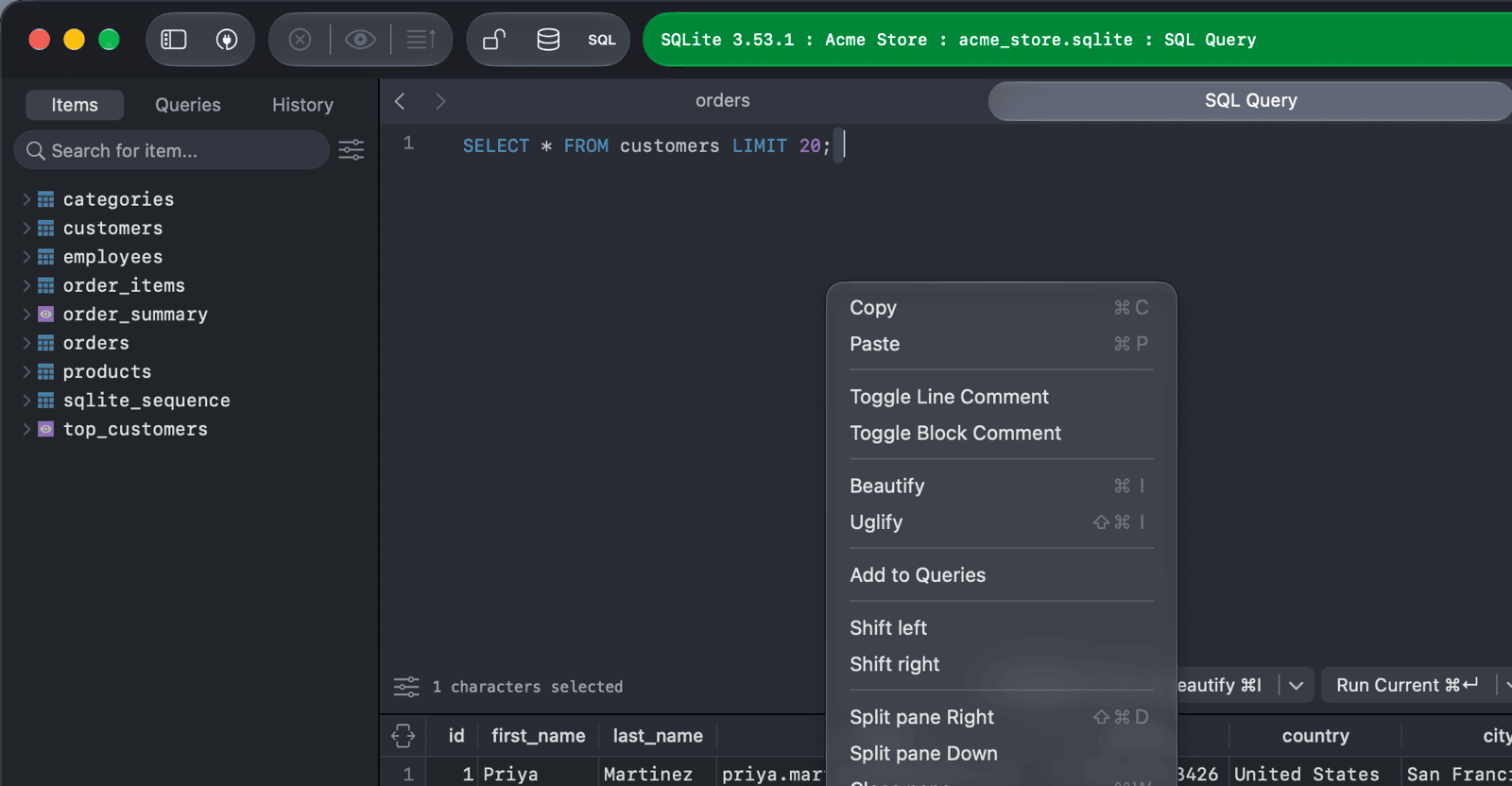The width and height of the screenshot is (1512, 786).
Task: Expand the employees tree item
Action: [26, 257]
